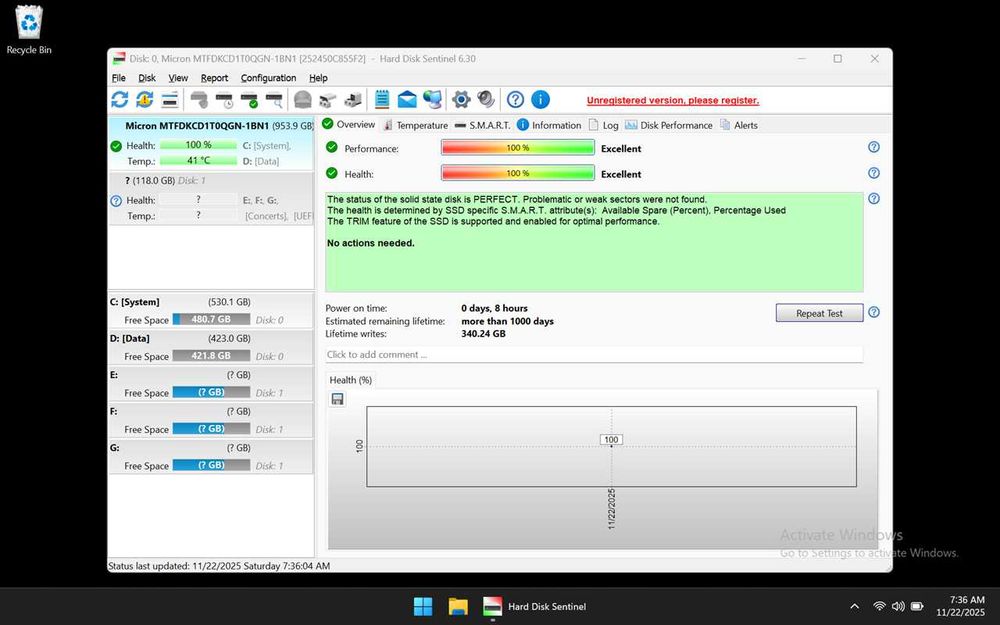Image resolution: width=1000 pixels, height=625 pixels.
Task: Select the C: [System] partition row
Action: coord(211,311)
